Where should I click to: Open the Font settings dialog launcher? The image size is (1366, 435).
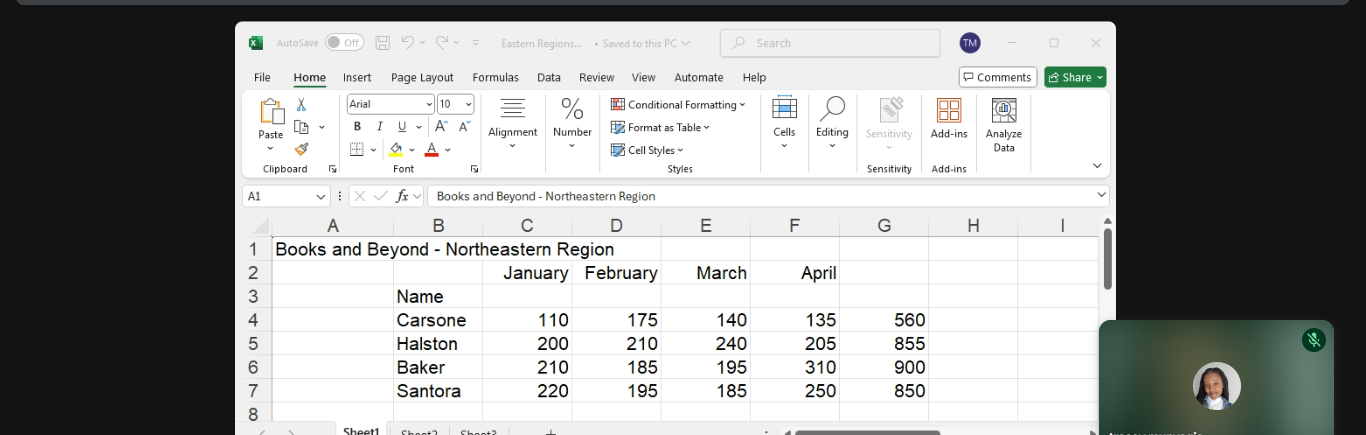coord(474,169)
